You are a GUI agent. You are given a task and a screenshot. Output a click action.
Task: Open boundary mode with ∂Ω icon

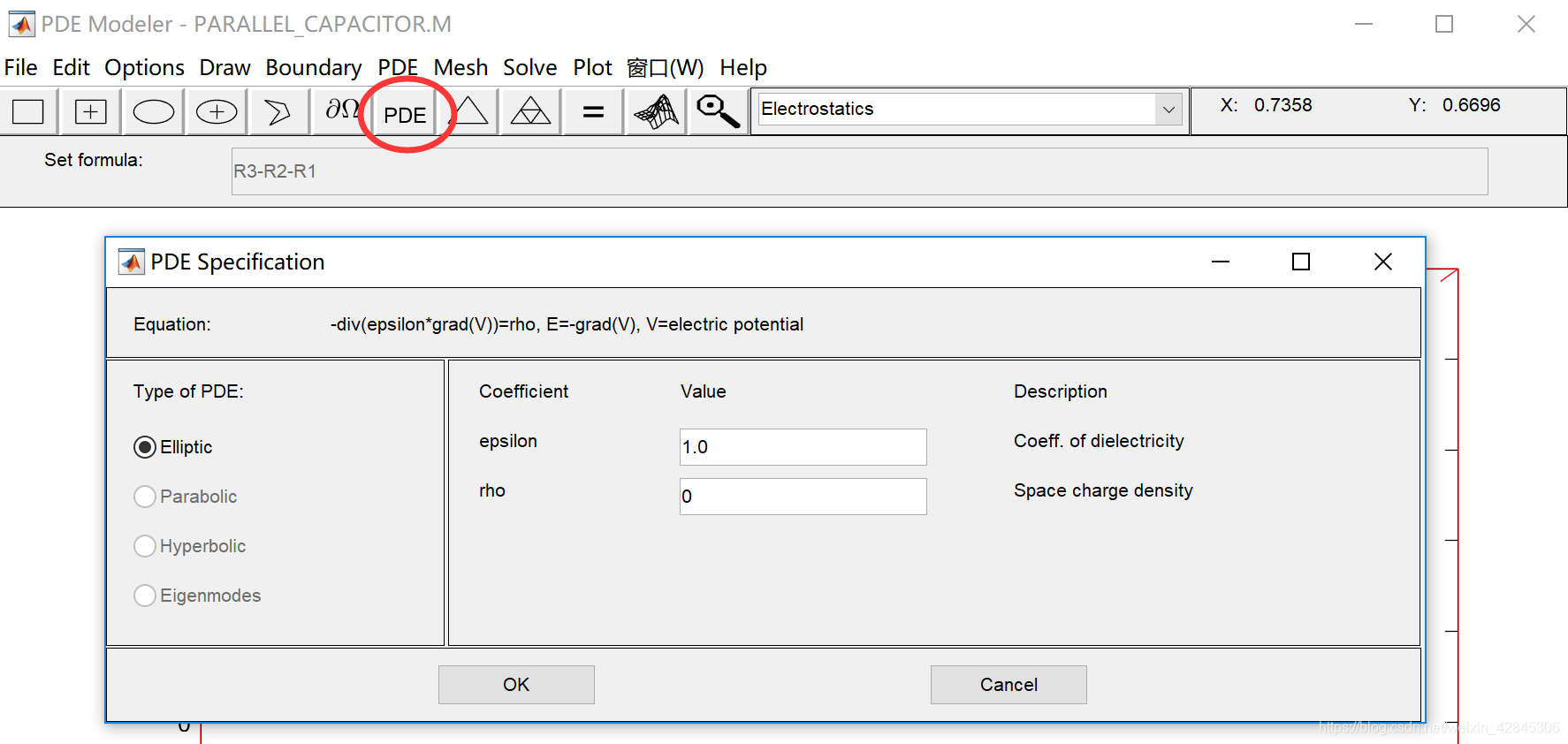click(x=342, y=110)
